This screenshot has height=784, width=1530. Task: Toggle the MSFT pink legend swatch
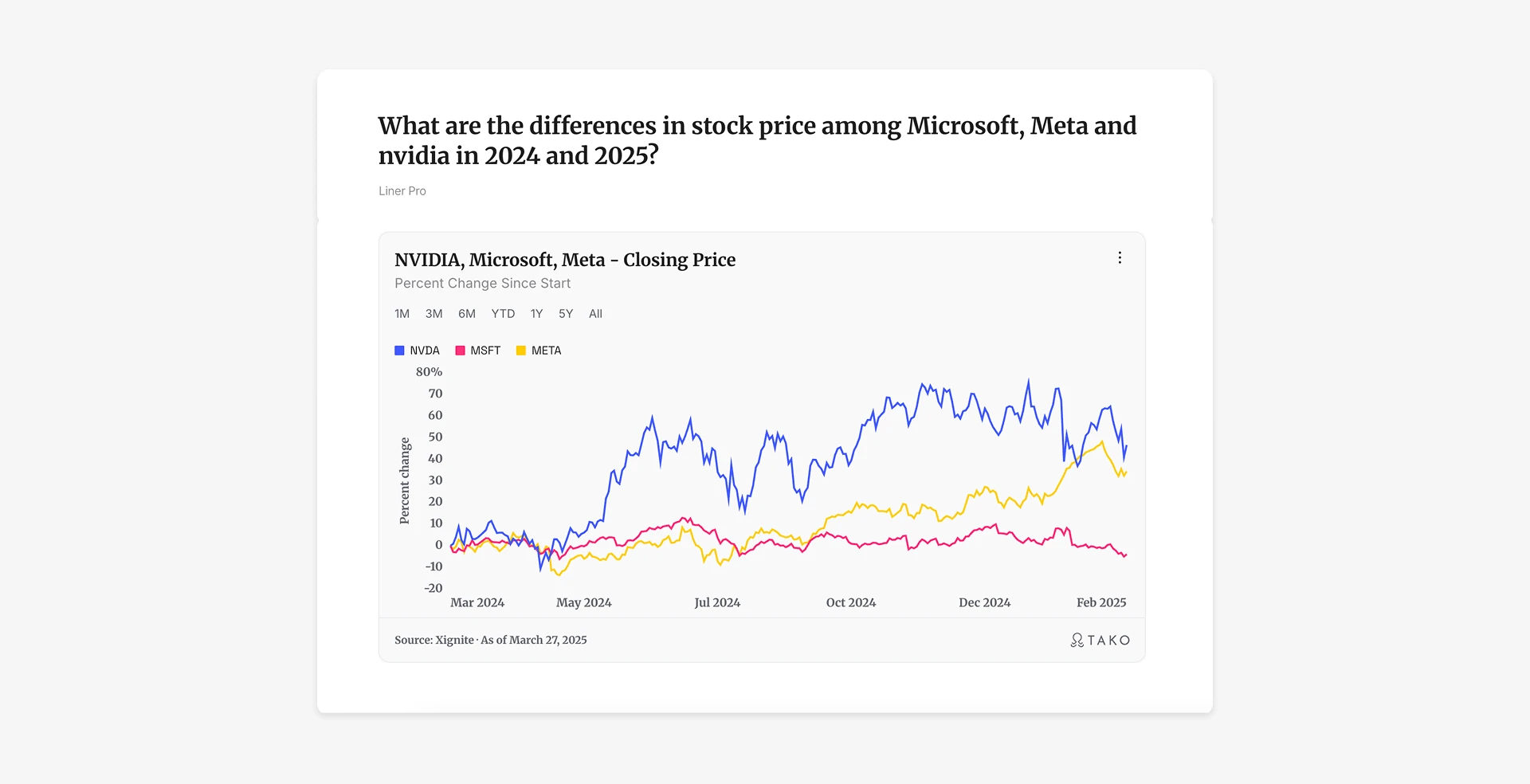pos(460,351)
